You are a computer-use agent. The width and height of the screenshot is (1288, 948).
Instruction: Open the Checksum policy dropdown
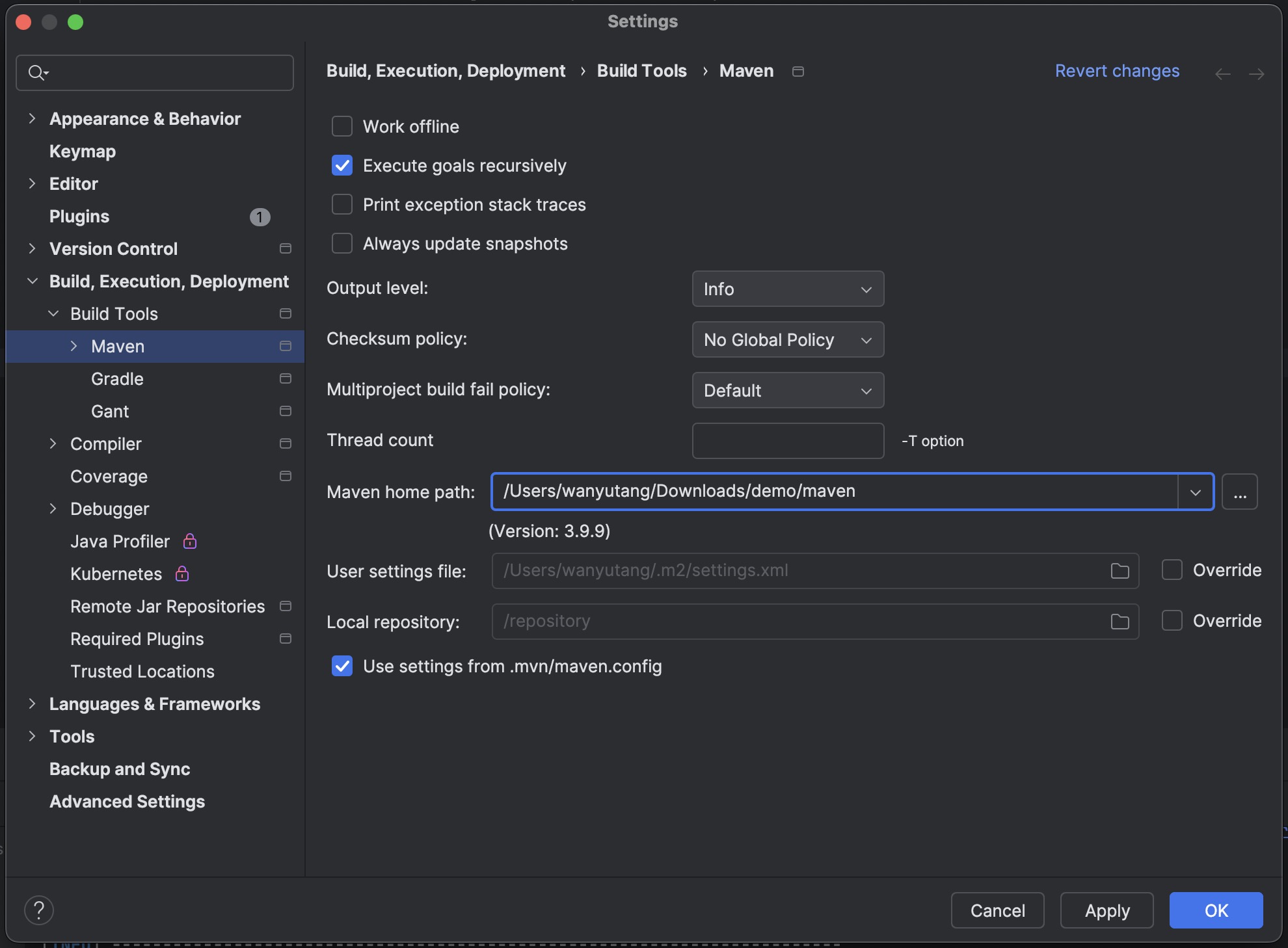(x=788, y=339)
